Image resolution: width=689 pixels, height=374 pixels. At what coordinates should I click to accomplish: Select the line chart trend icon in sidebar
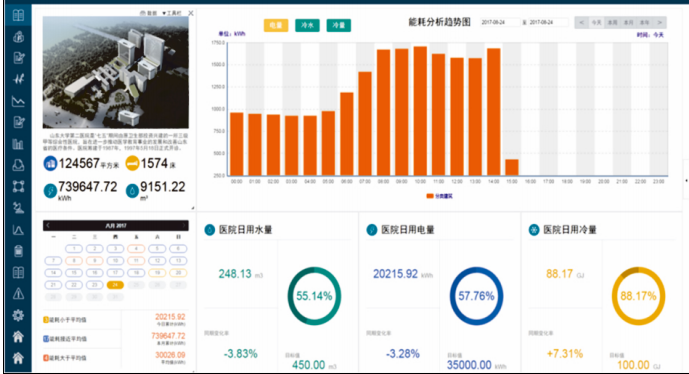[x=18, y=101]
